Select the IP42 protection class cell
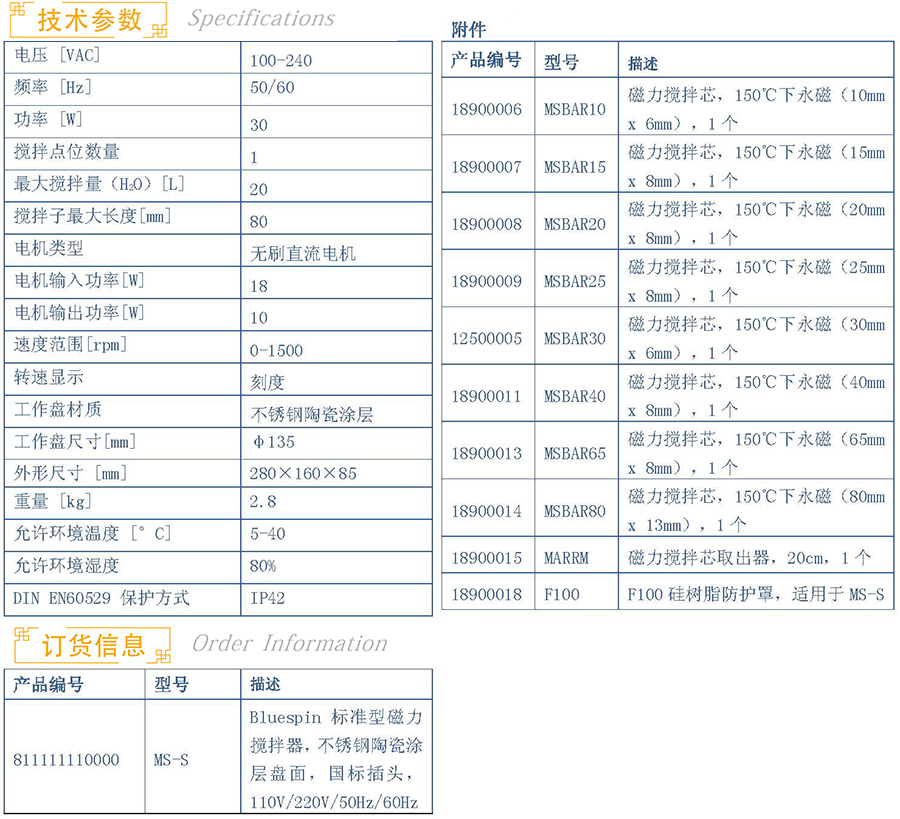The height and width of the screenshot is (819, 900). 267,598
